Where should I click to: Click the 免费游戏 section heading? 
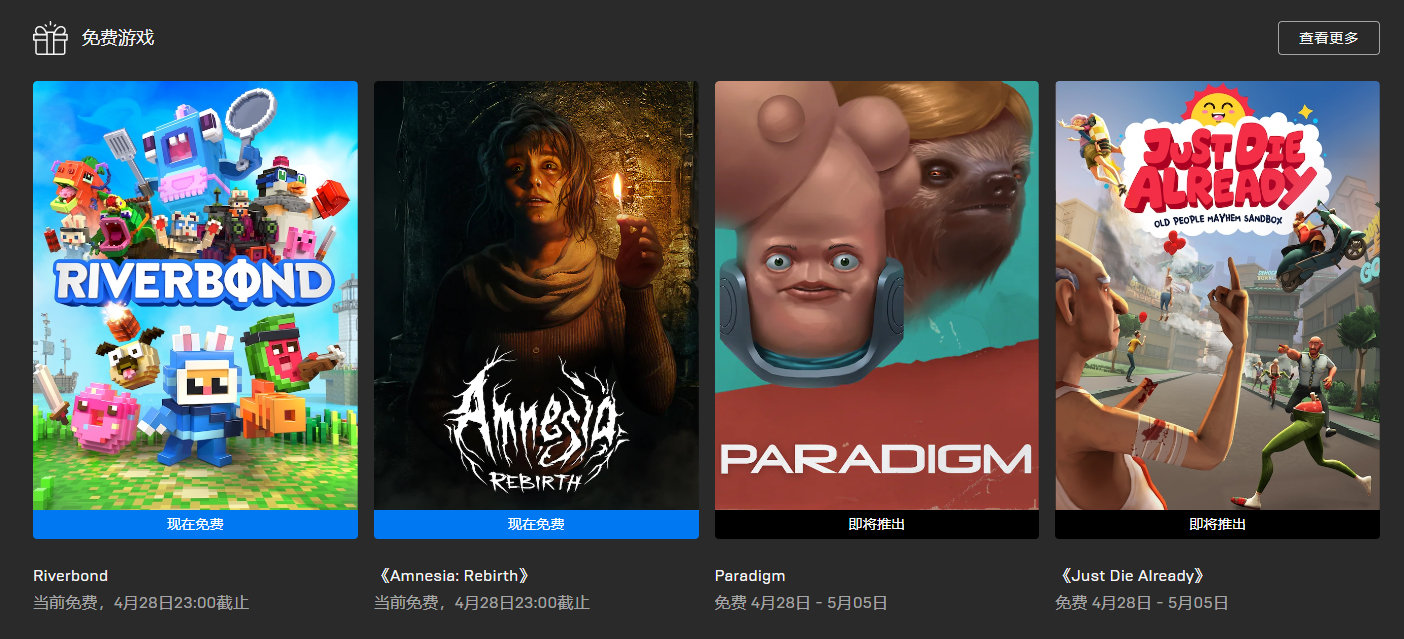[x=117, y=38]
